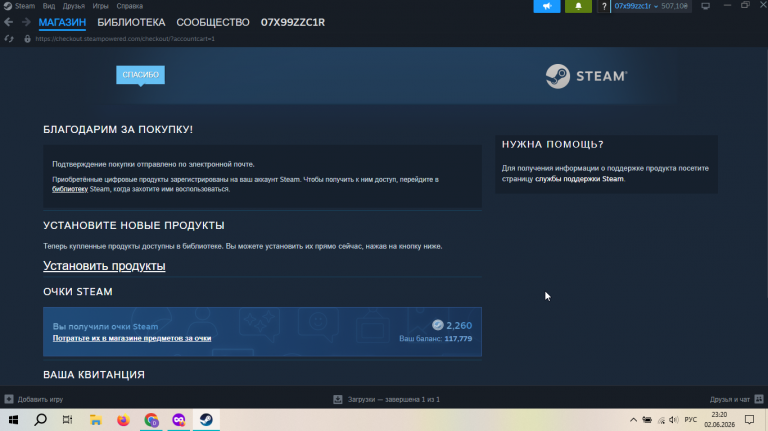Click the Steam points coin icon
This screenshot has height=431, width=768.
point(437,325)
